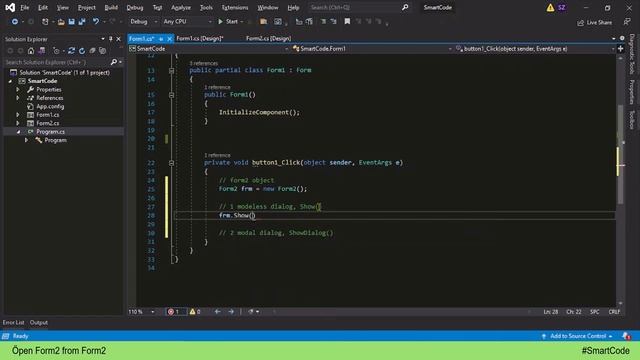The height and width of the screenshot is (360, 640).
Task: Open the Build menu
Action: pyautogui.click(x=111, y=7)
